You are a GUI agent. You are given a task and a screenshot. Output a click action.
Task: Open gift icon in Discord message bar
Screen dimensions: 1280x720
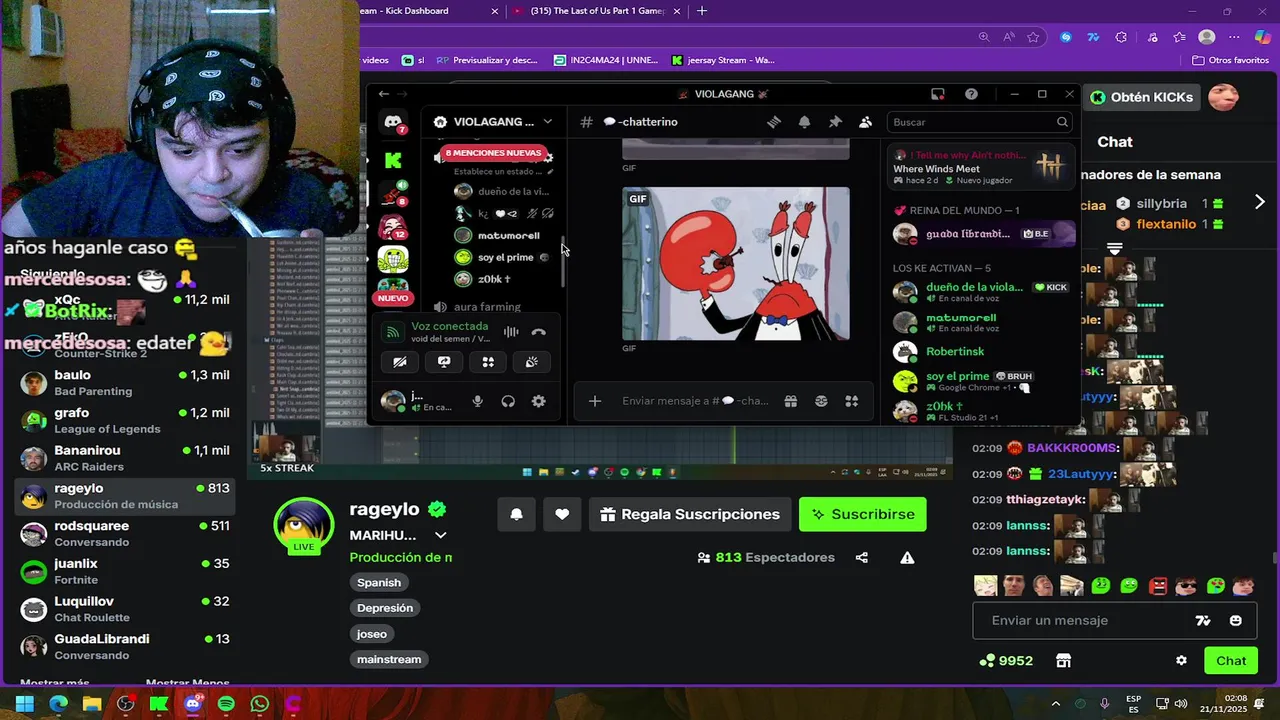coord(790,401)
